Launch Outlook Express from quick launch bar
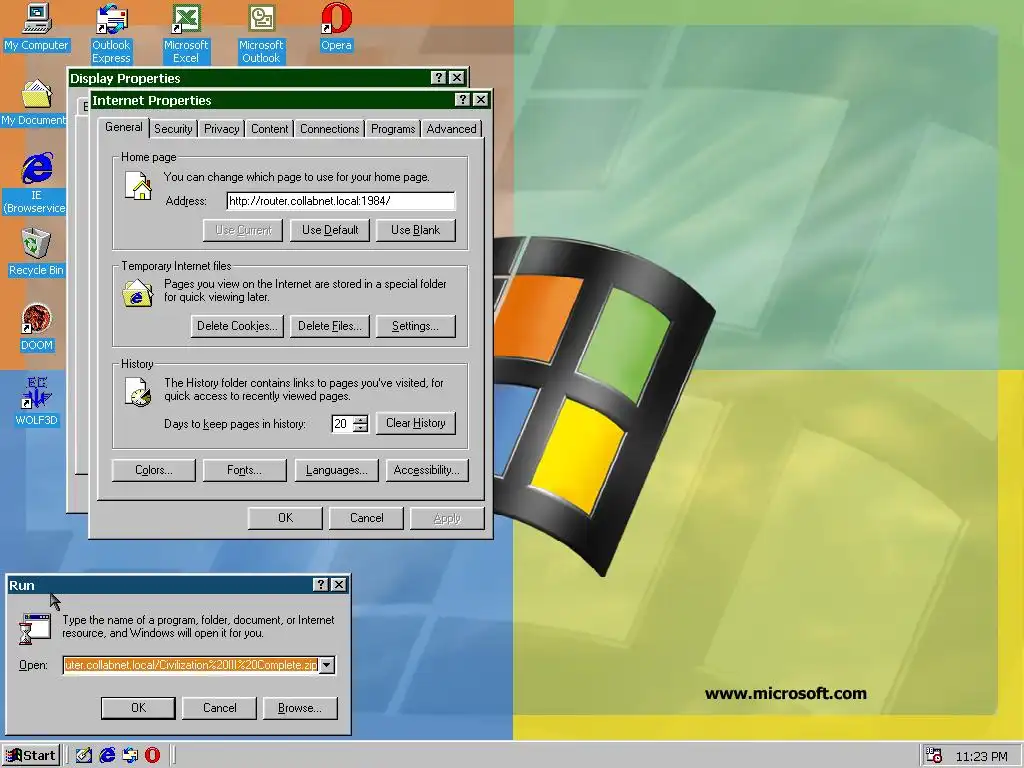The image size is (1024, 768). click(130, 755)
